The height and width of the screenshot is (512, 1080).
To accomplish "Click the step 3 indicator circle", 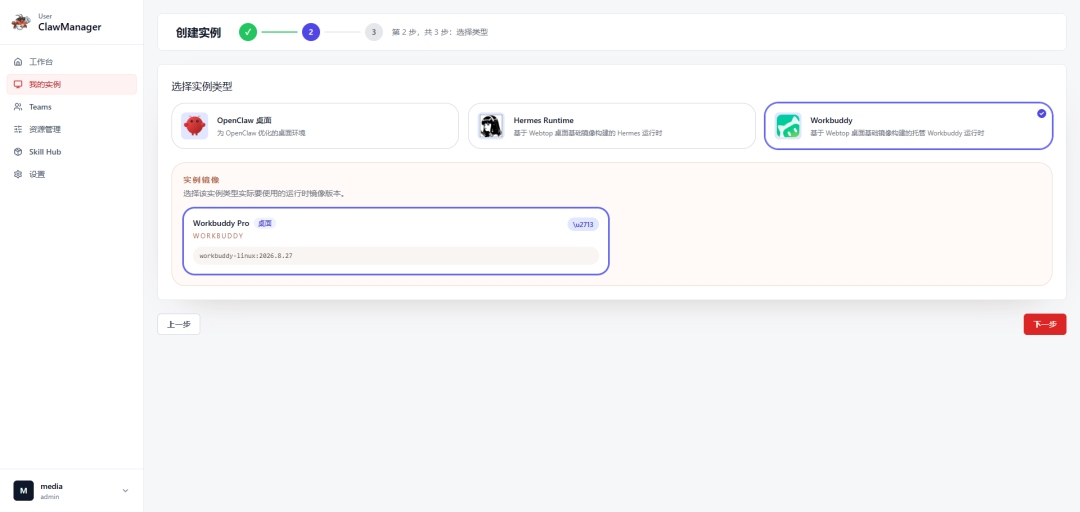I will pyautogui.click(x=373, y=32).
